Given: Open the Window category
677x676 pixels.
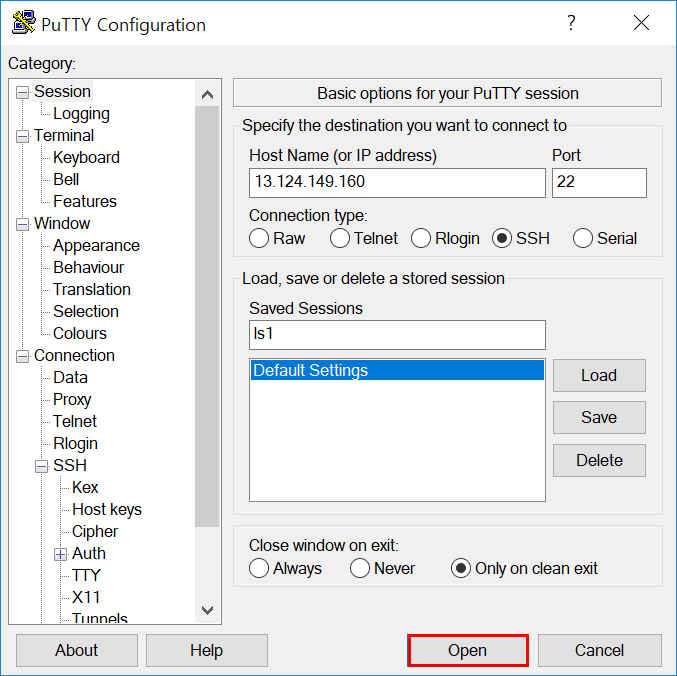Looking at the screenshot, I should click(62, 224).
